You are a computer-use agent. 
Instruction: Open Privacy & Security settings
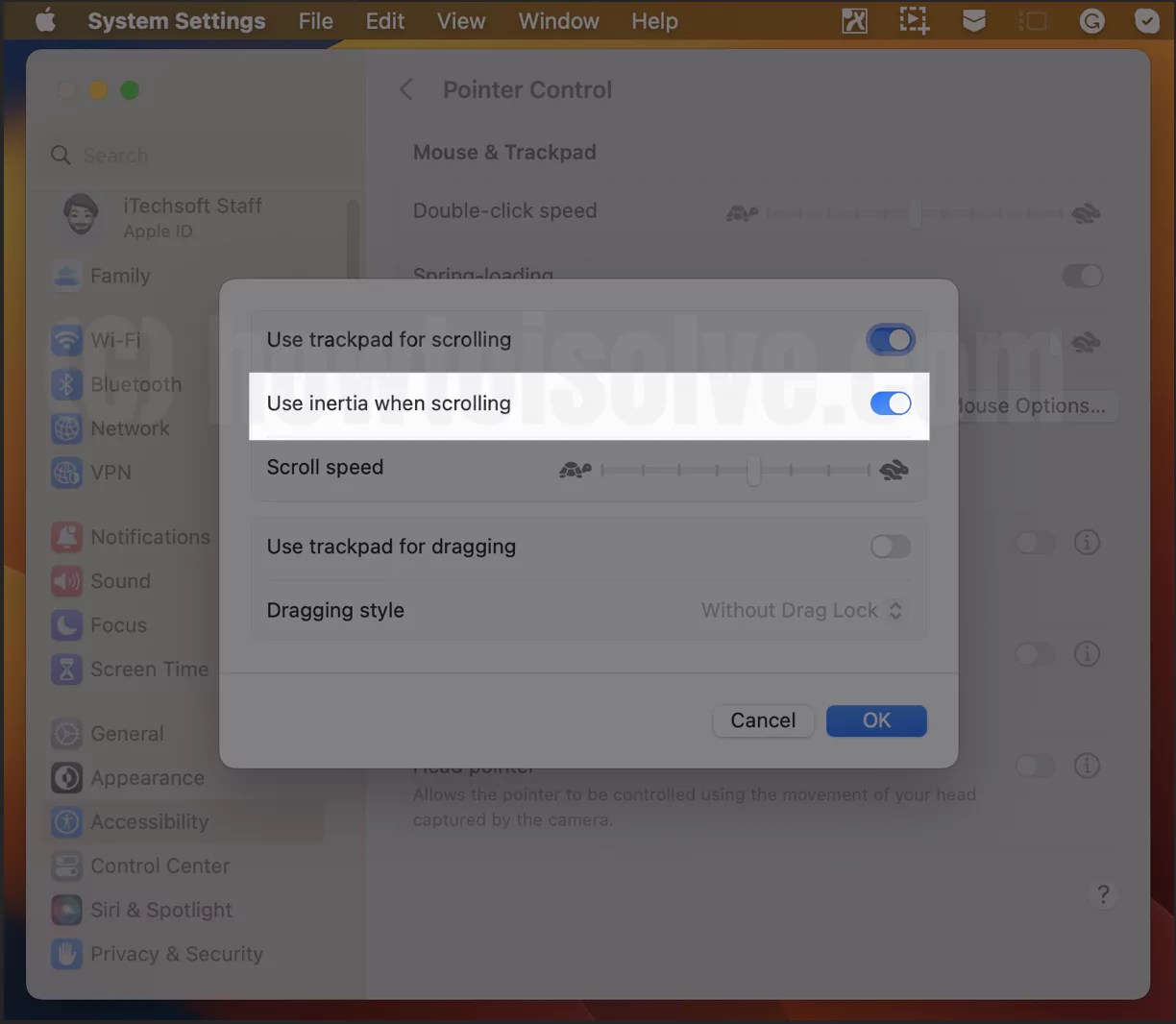(x=177, y=954)
